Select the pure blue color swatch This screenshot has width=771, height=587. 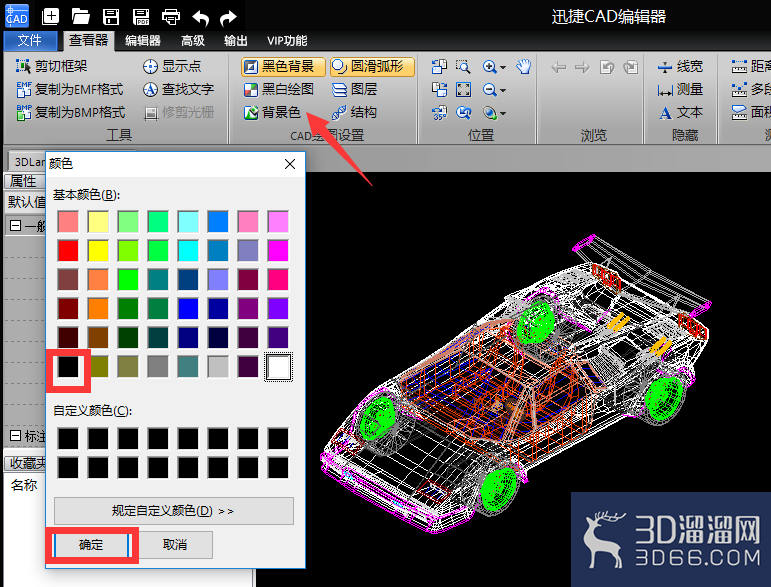click(x=188, y=309)
